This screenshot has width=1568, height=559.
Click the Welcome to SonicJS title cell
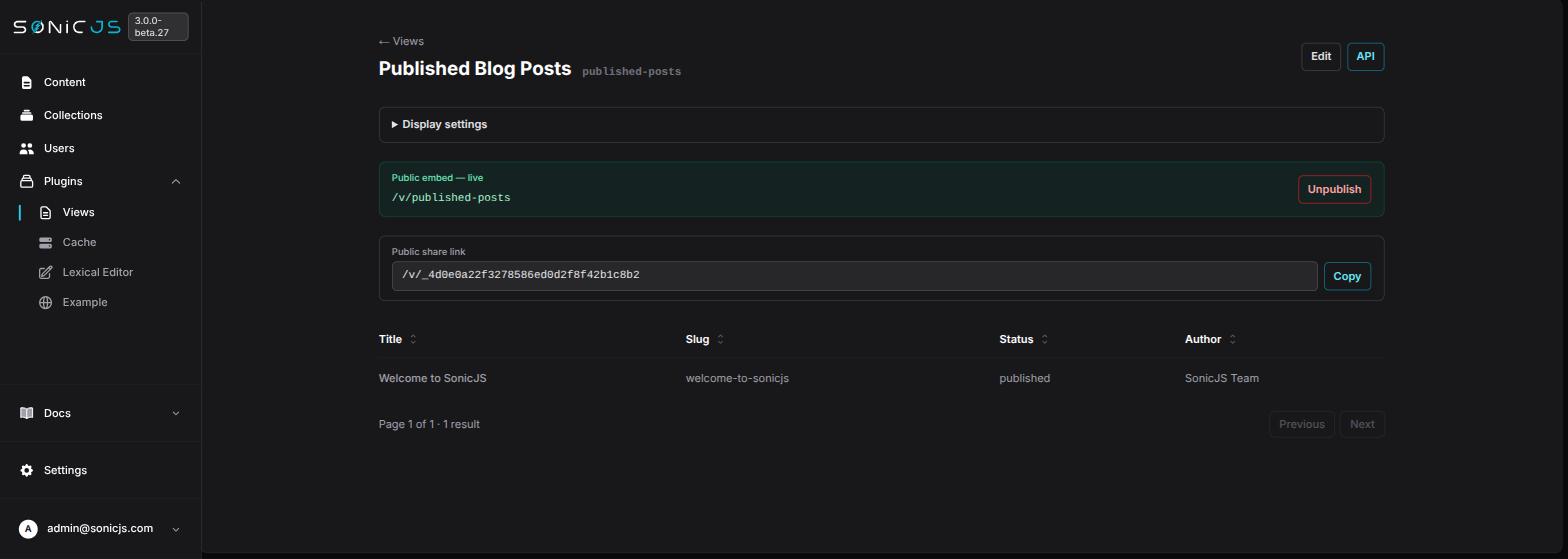(x=433, y=378)
